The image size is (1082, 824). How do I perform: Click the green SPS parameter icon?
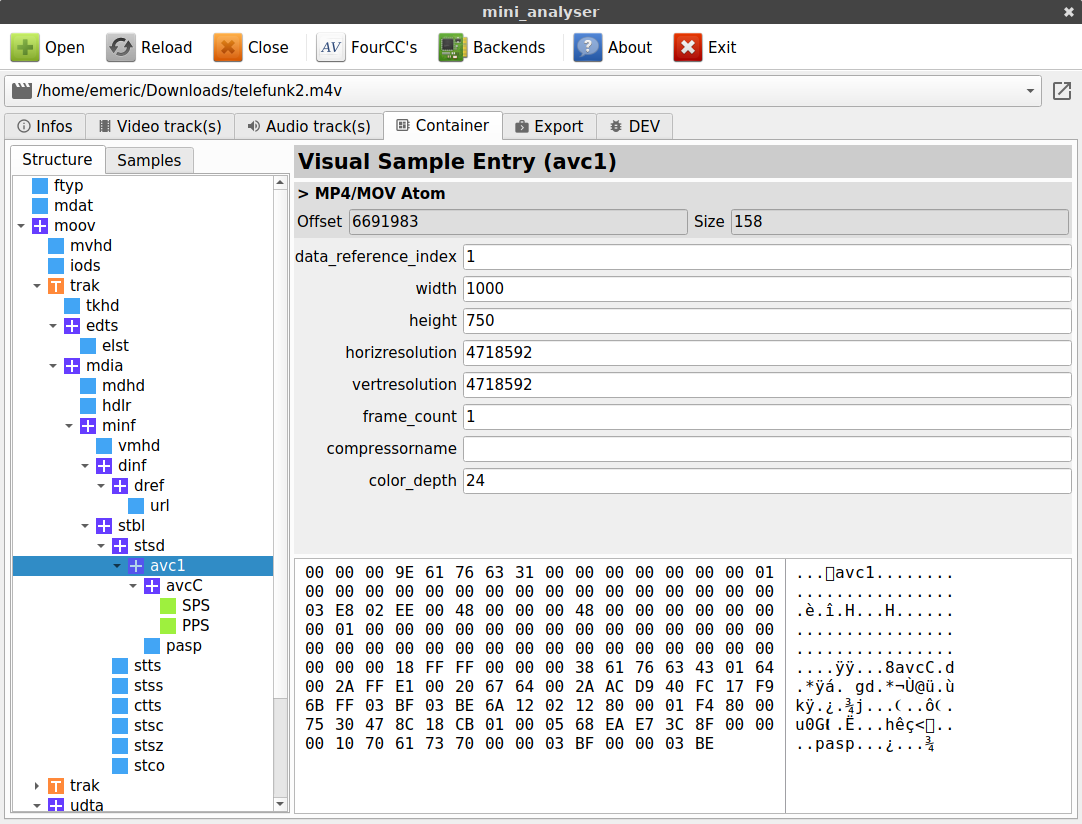tap(168, 606)
